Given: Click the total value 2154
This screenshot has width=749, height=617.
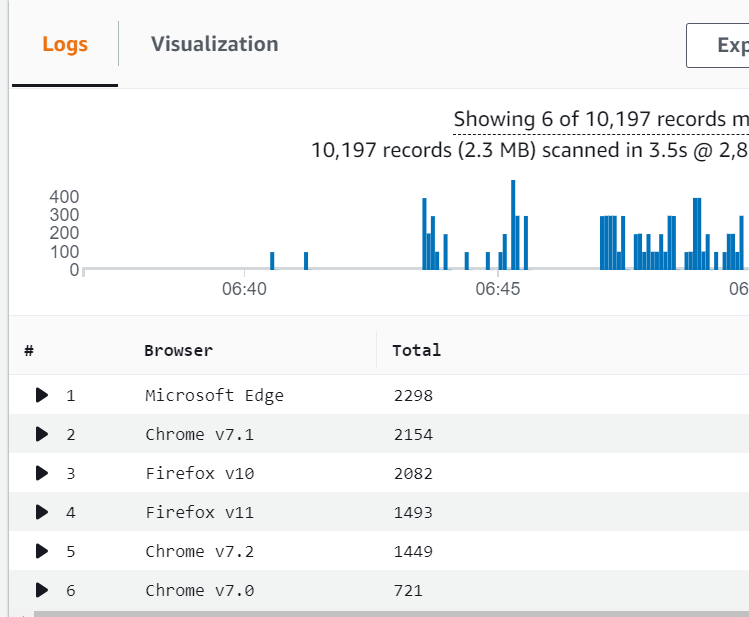Looking at the screenshot, I should [413, 435].
